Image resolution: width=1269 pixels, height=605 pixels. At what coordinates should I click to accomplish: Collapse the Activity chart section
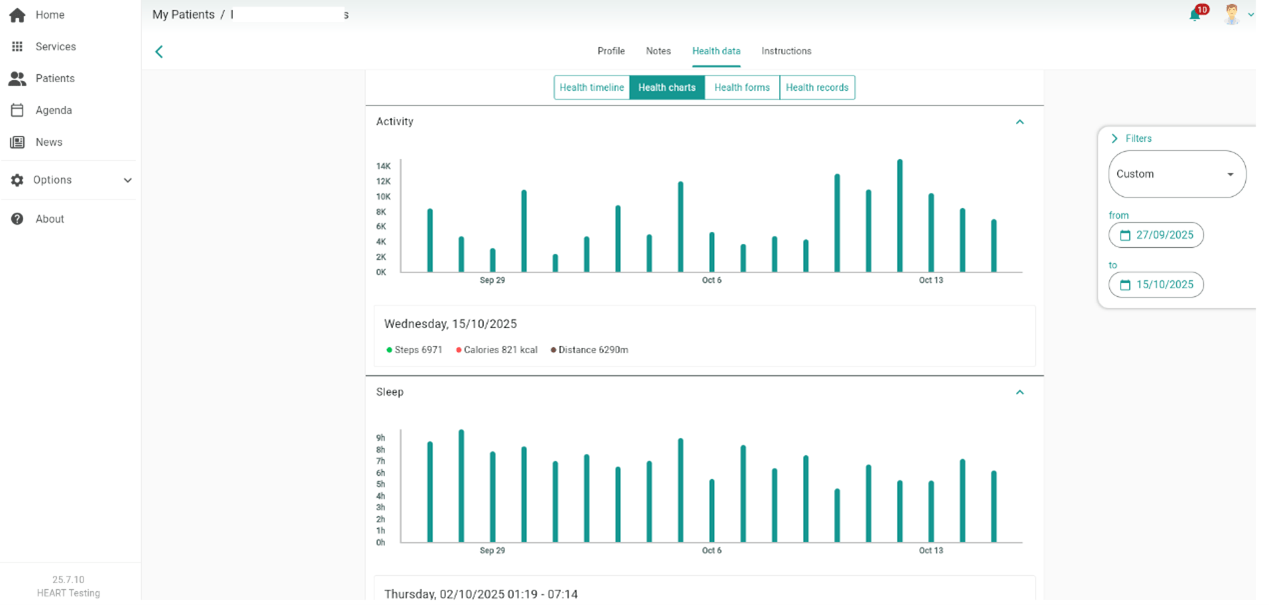tap(1020, 122)
